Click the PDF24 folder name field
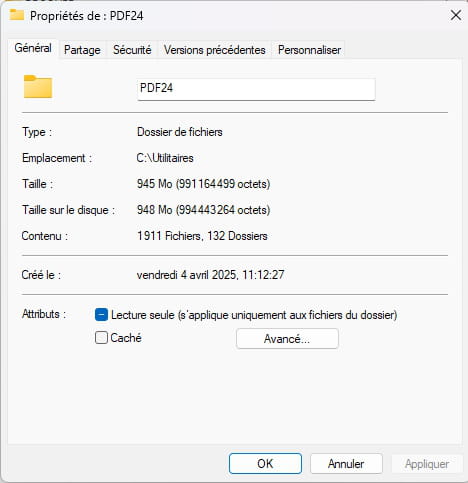The image size is (468, 483). pos(256,89)
